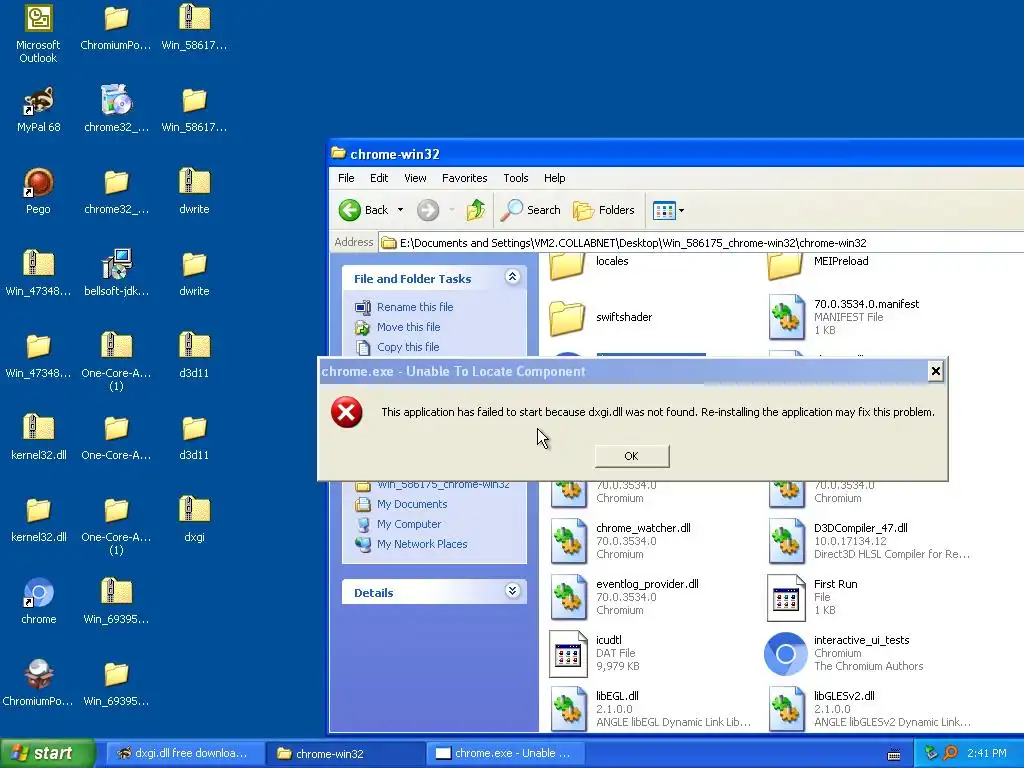The image size is (1024, 768).
Task: Click OK in the Unable To Locate Component dialog
Action: click(x=632, y=456)
